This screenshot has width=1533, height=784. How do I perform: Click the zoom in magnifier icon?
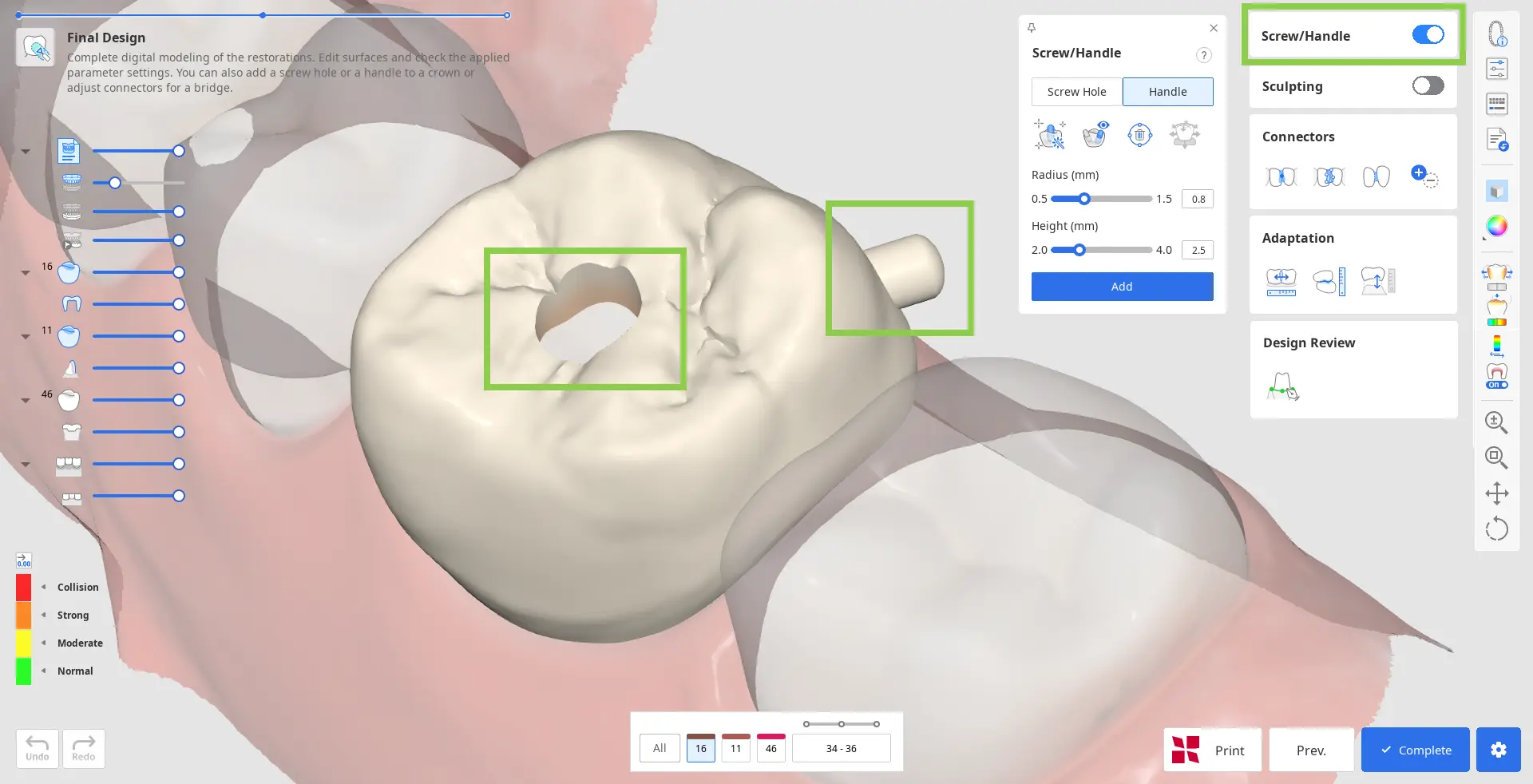(1496, 422)
